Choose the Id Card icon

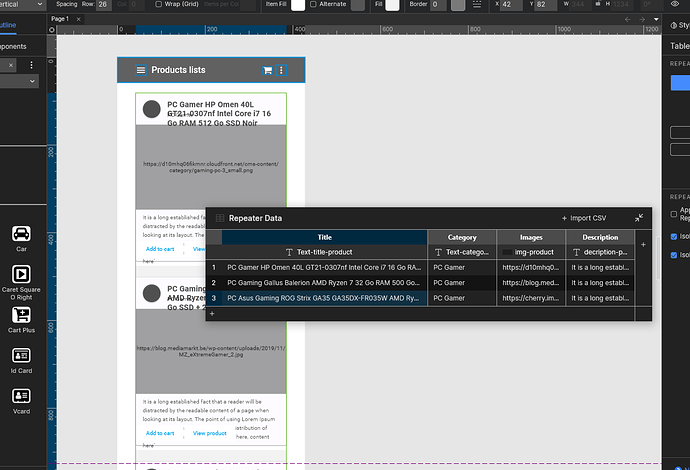(x=20, y=356)
